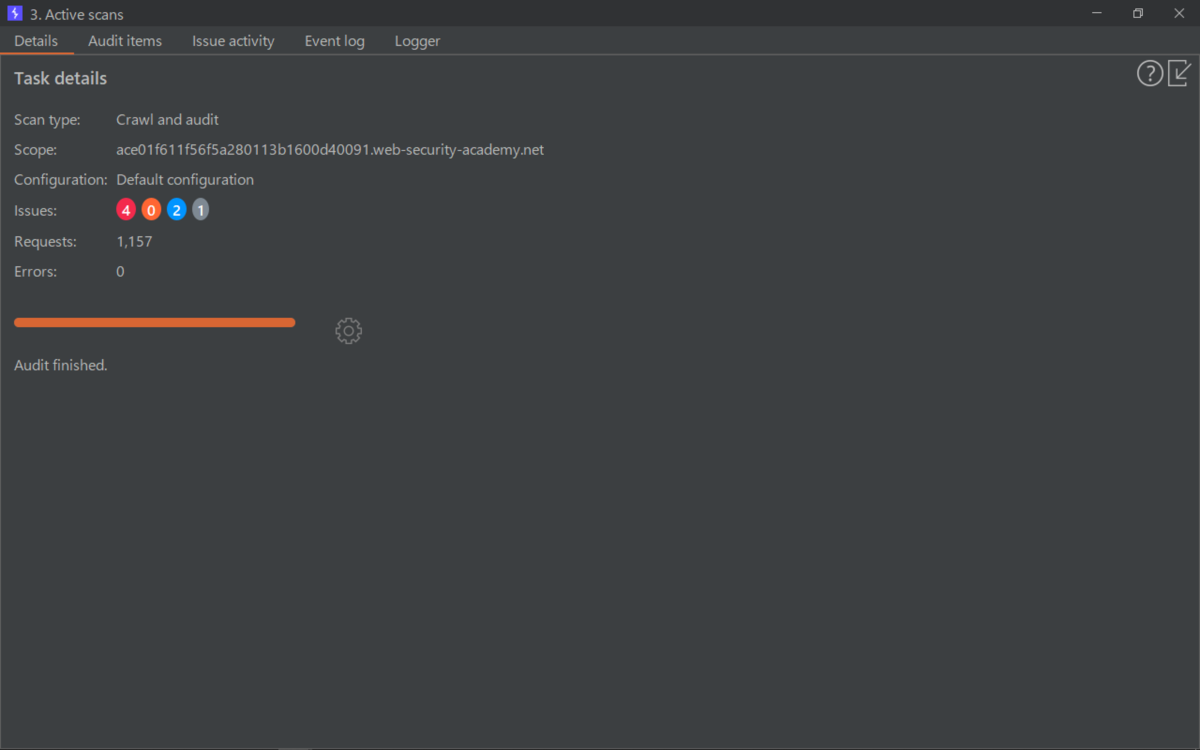Click the red high severity badge 4

[126, 210]
